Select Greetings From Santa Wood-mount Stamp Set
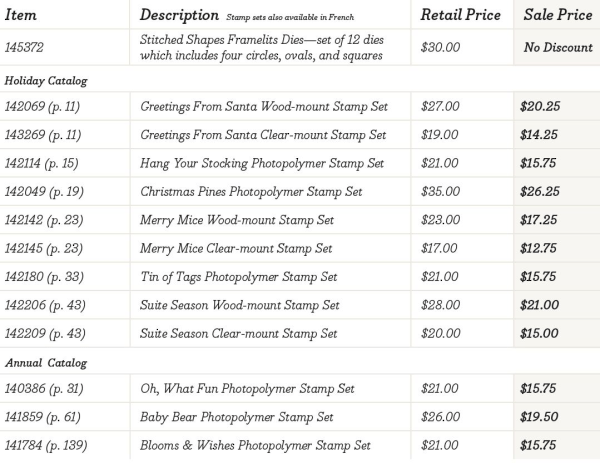The height and width of the screenshot is (463, 600). click(264, 106)
